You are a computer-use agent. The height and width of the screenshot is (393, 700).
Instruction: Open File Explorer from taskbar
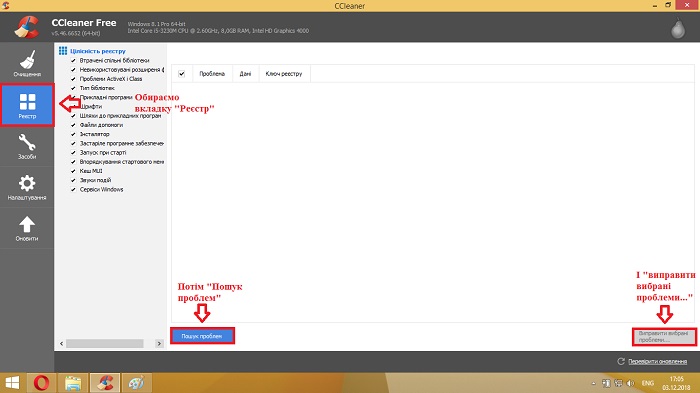pyautogui.click(x=73, y=383)
